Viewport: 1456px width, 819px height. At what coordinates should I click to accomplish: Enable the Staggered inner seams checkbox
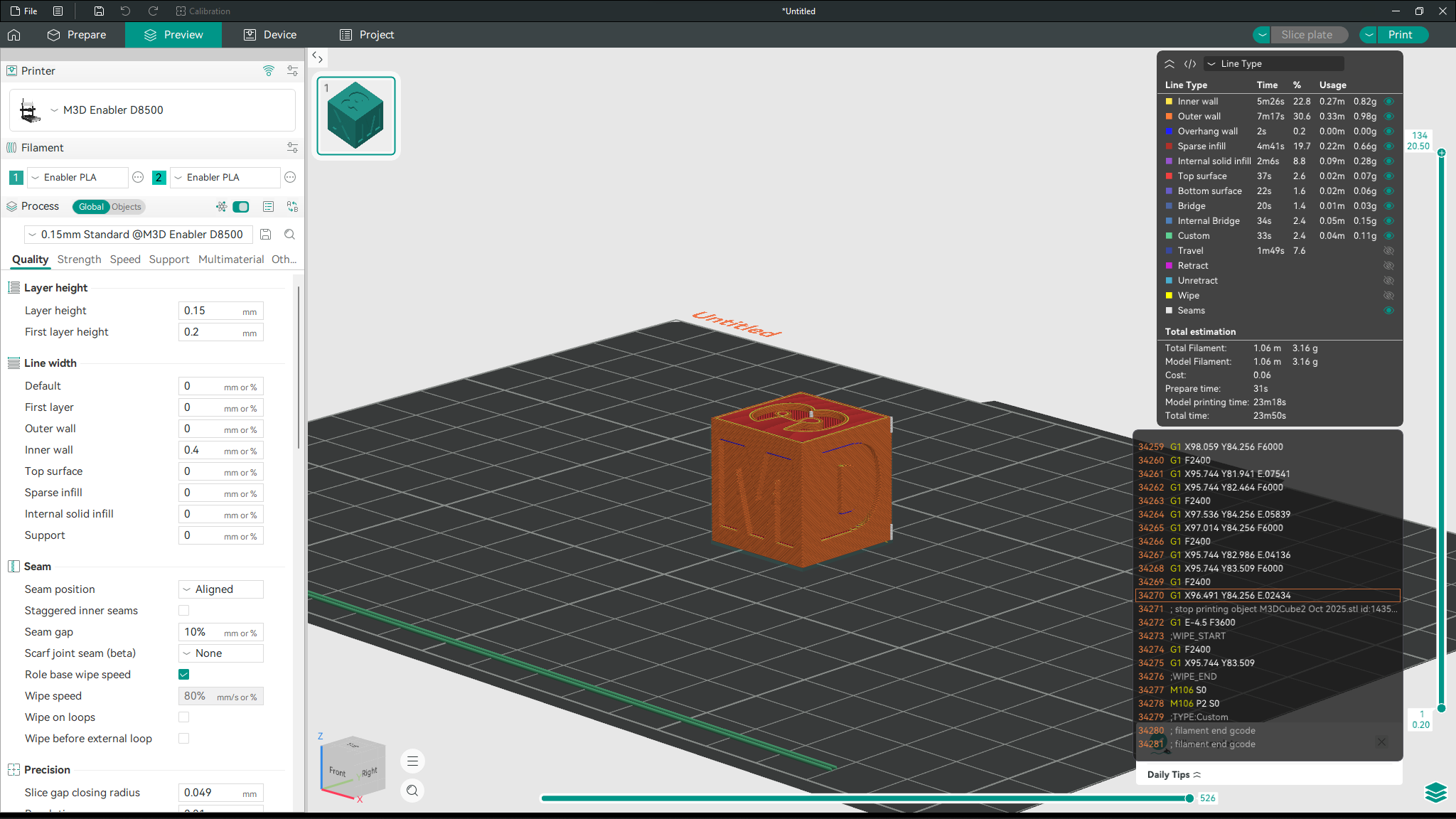[x=184, y=611]
